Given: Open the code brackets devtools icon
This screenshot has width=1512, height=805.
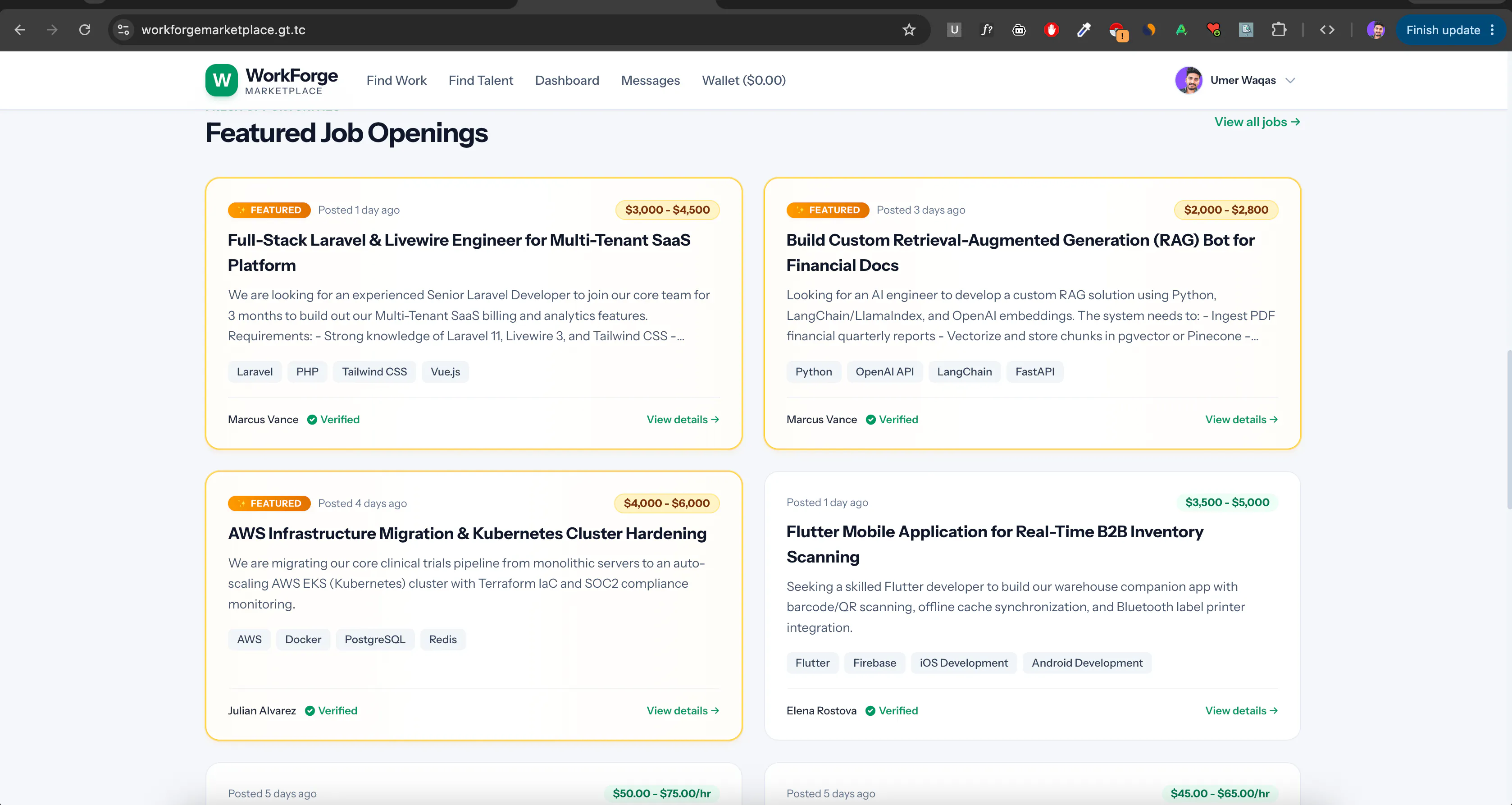Looking at the screenshot, I should [x=1327, y=30].
